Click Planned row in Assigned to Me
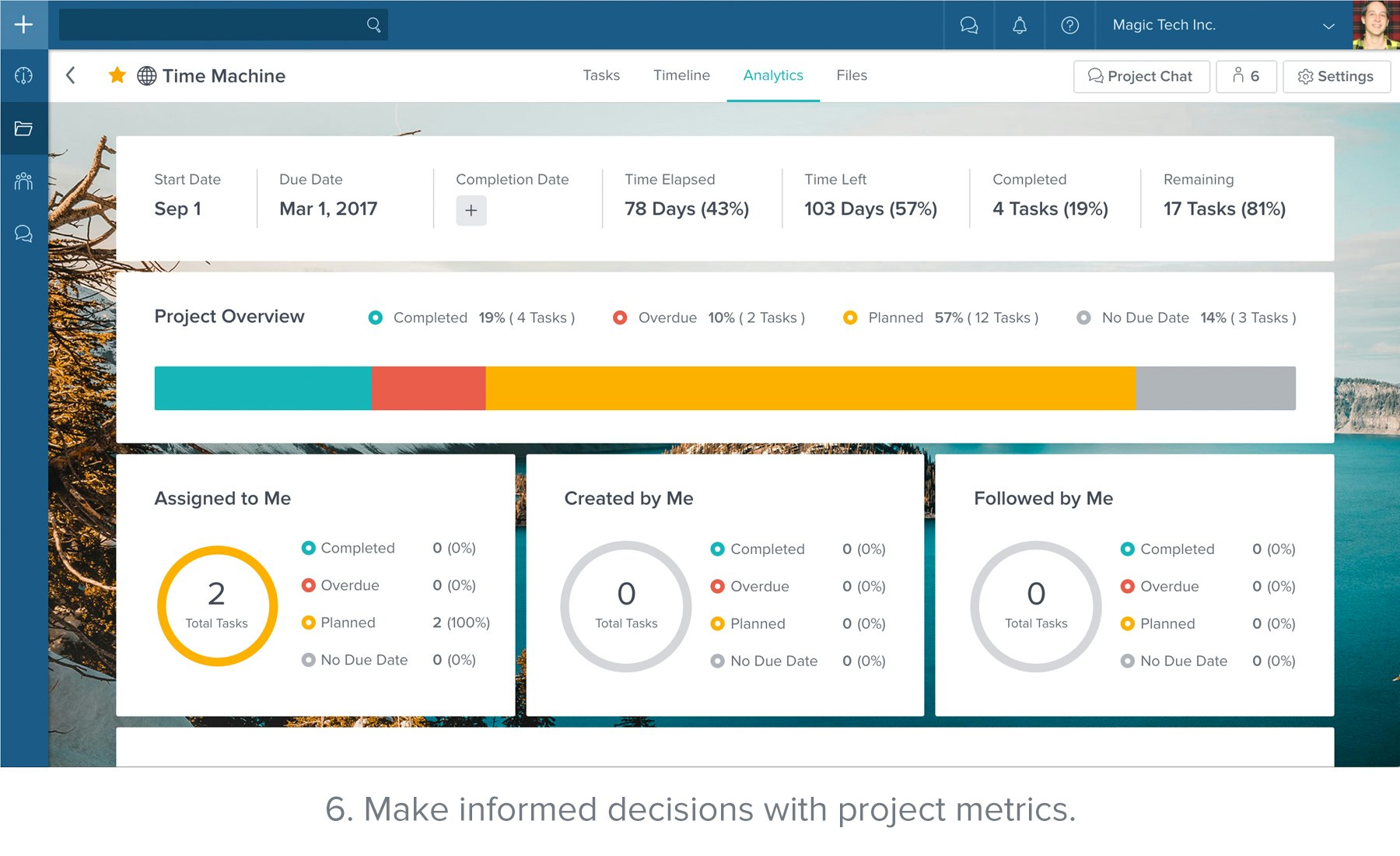1400x856 pixels. click(396, 623)
